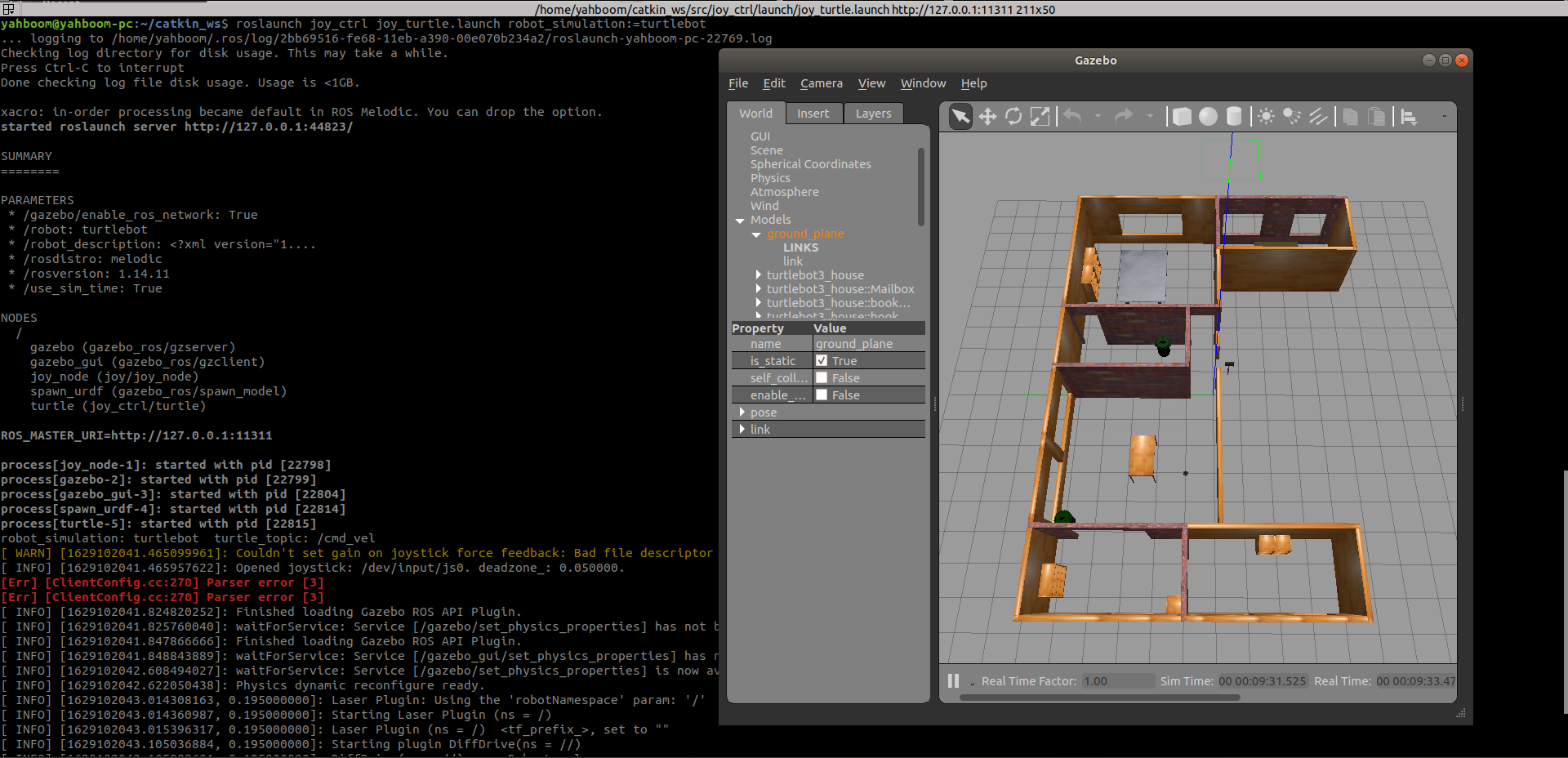This screenshot has width=1568, height=758.
Task: Pause the Gazebo simulation
Action: point(953,680)
